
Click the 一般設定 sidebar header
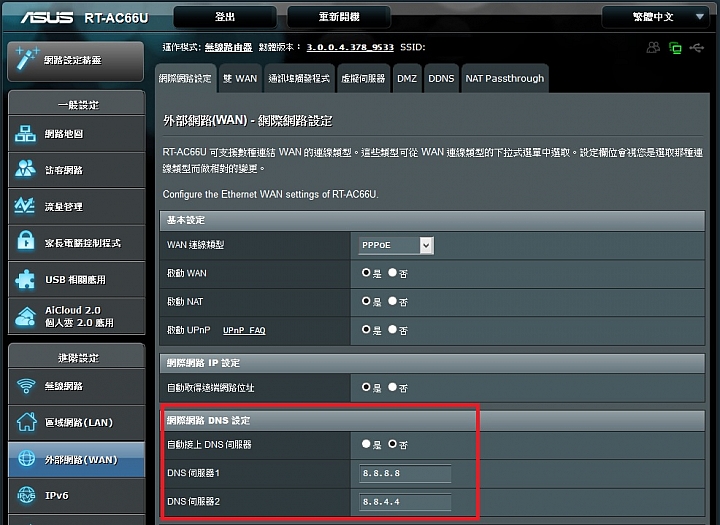pyautogui.click(x=77, y=105)
